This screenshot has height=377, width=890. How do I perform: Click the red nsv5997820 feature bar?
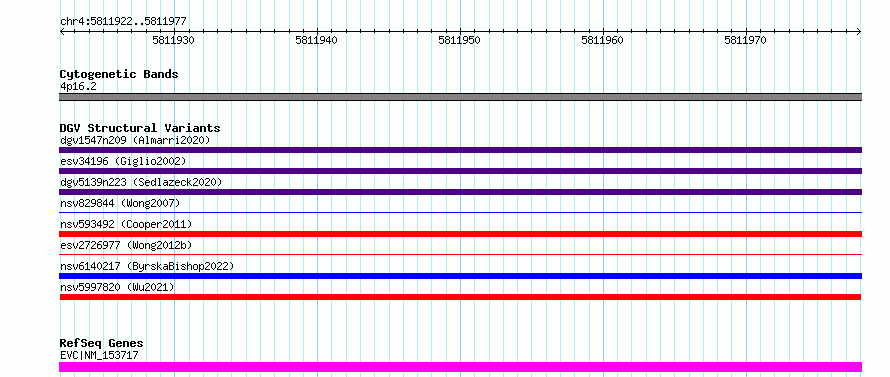point(460,297)
